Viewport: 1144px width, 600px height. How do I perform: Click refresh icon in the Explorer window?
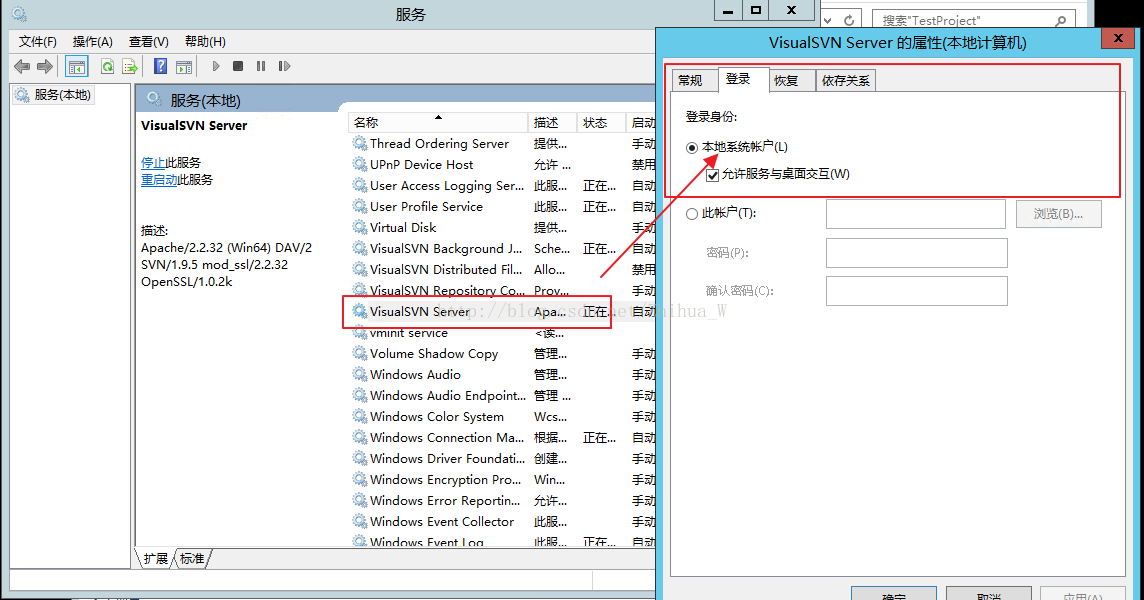(849, 20)
